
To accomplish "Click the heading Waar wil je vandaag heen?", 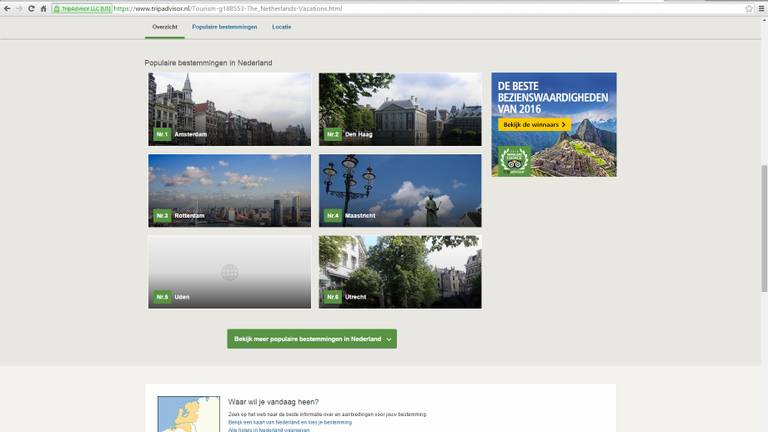I will click(273, 402).
